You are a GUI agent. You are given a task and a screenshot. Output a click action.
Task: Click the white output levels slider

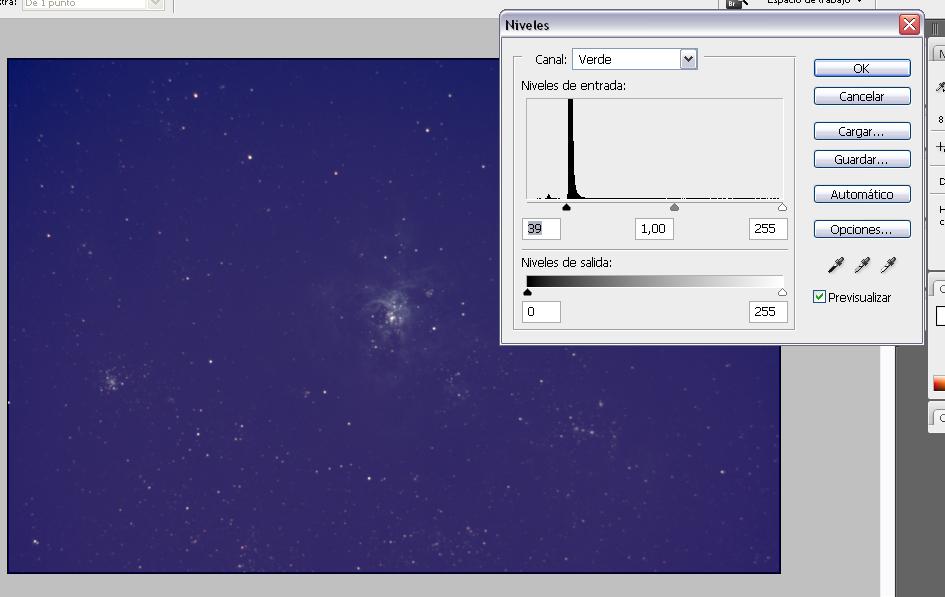coord(782,292)
